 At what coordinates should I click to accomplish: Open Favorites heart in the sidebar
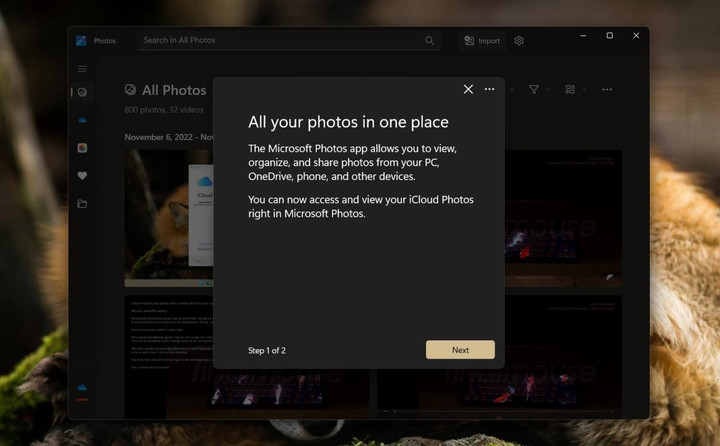tap(82, 175)
